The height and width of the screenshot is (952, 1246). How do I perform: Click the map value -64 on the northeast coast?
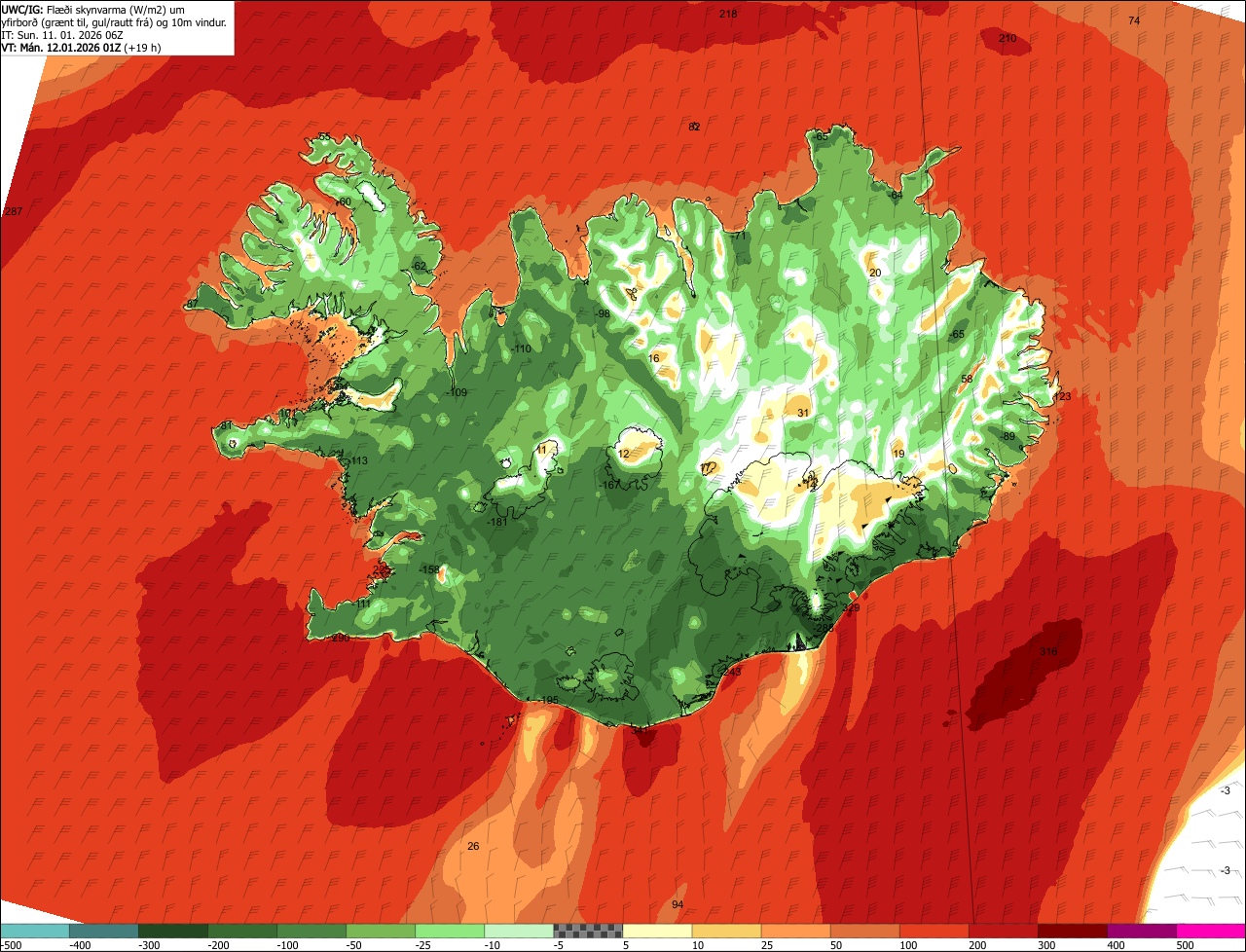897,195
